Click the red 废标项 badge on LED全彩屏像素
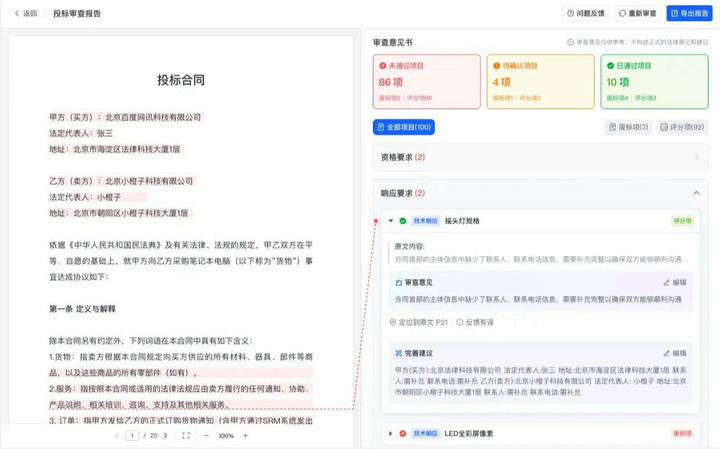The image size is (720, 449). coord(682,433)
